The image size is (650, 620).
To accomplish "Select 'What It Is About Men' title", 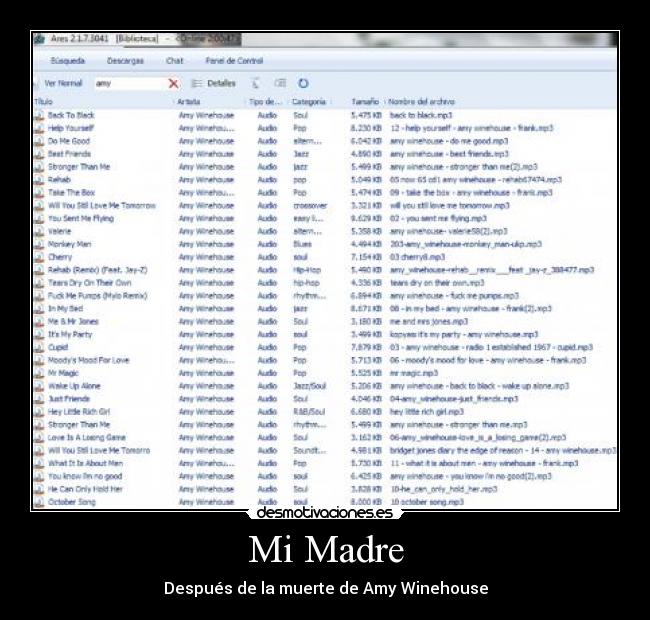I will [x=85, y=463].
